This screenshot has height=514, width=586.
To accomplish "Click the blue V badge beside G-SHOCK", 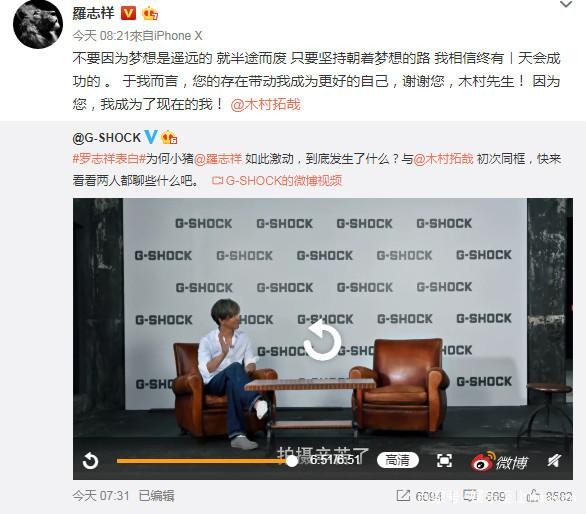I will (x=151, y=137).
